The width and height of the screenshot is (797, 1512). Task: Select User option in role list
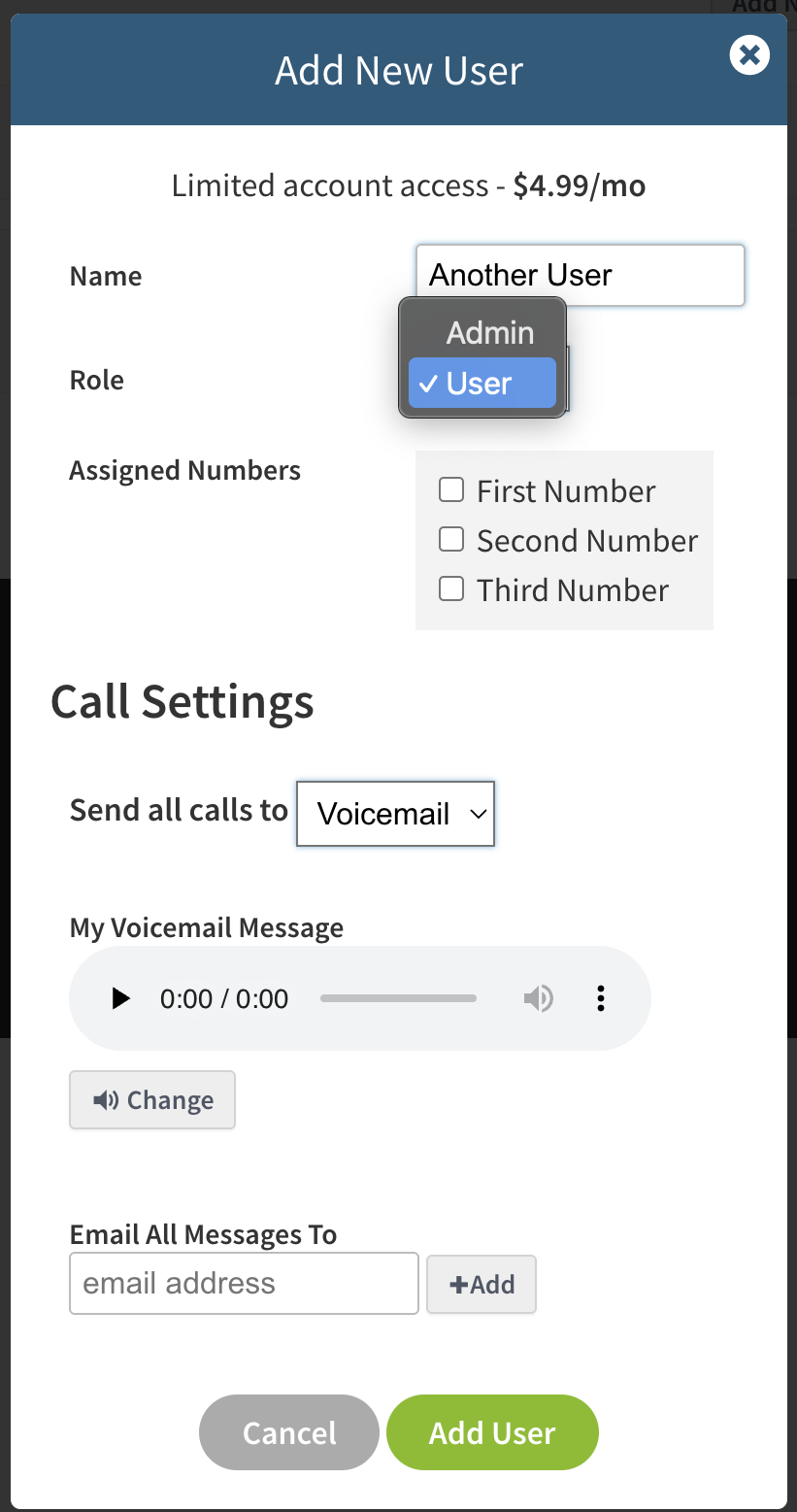tap(482, 384)
